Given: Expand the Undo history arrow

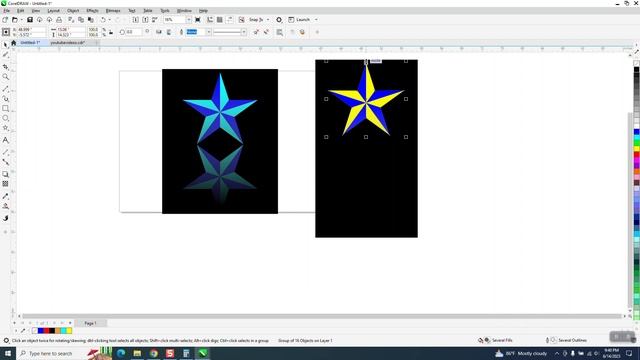Looking at the screenshot, I should pos(109,20).
